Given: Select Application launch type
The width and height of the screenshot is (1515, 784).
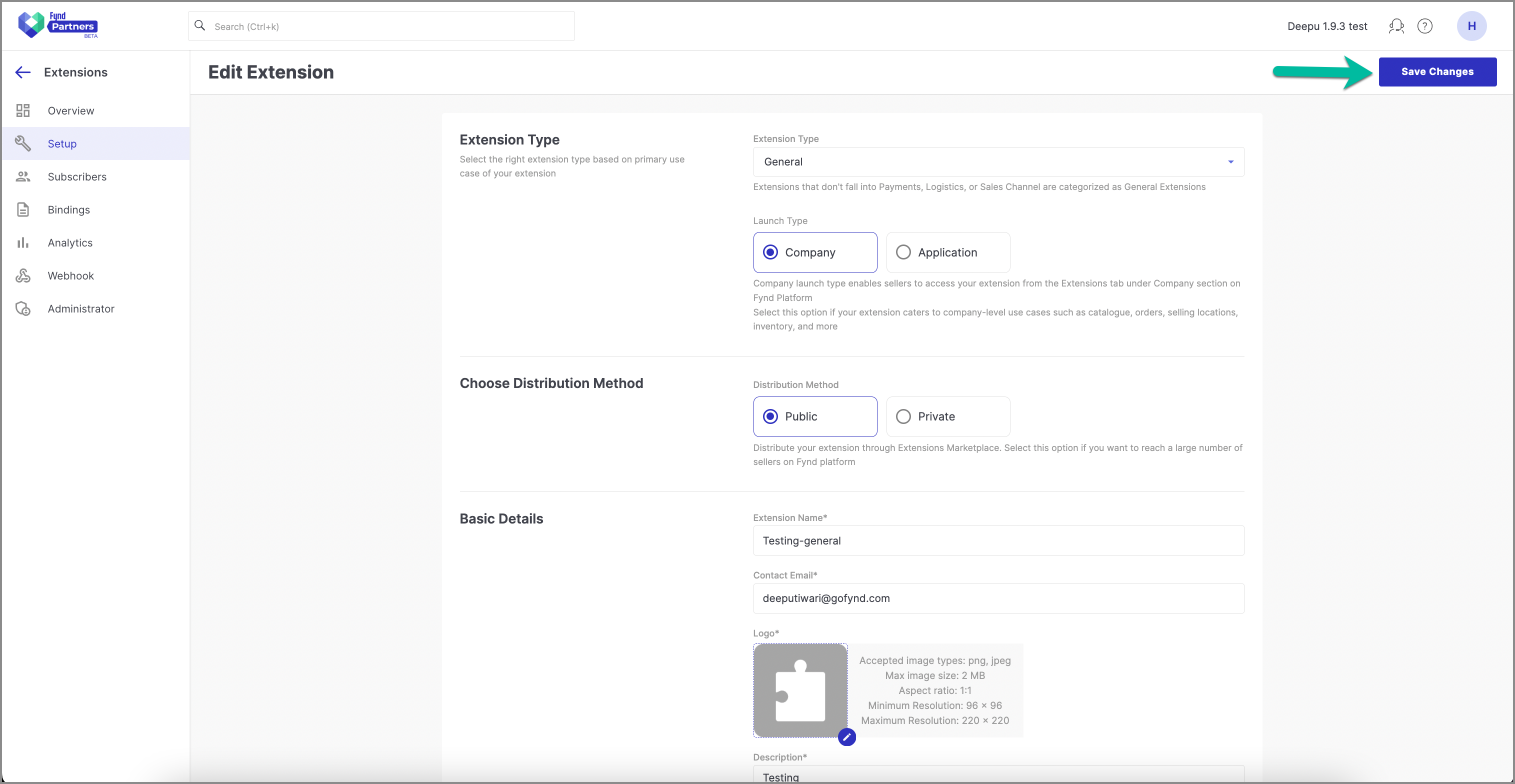Looking at the screenshot, I should [x=948, y=252].
